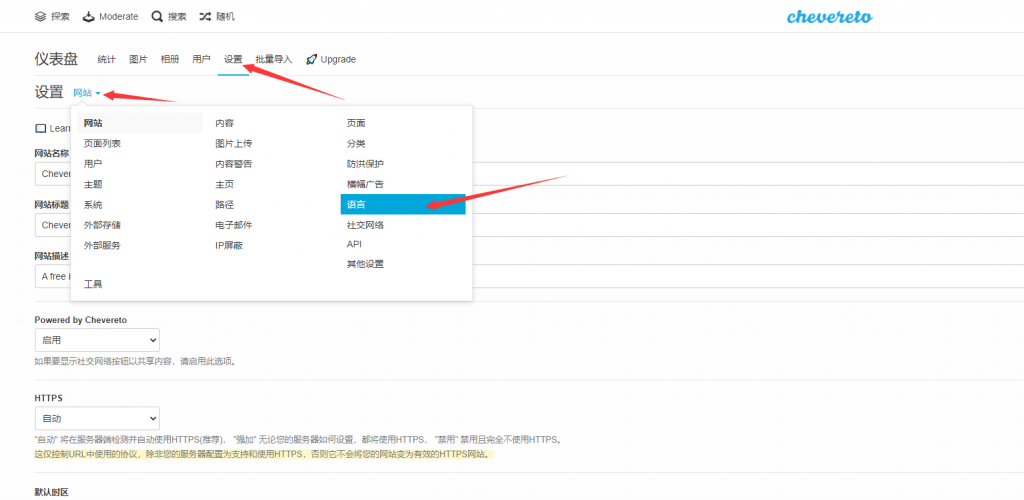Open the HTTPS 自动 dropdown

pos(97,418)
